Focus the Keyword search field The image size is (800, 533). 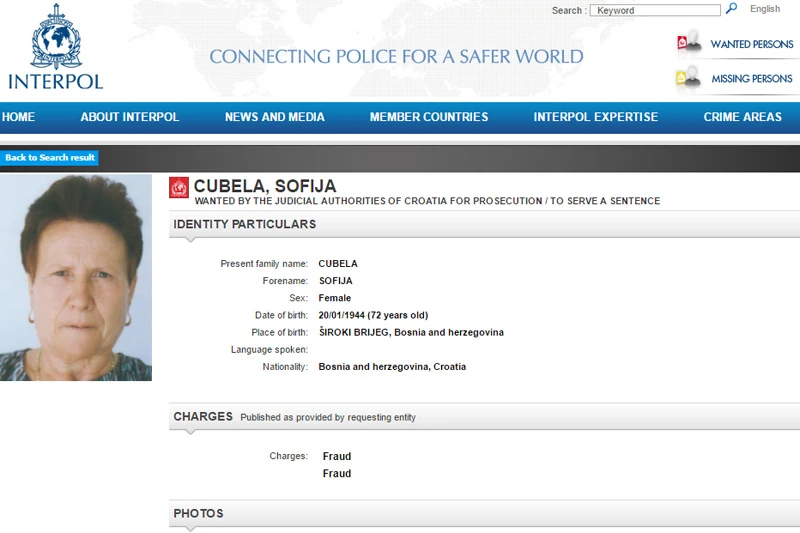pyautogui.click(x=655, y=10)
